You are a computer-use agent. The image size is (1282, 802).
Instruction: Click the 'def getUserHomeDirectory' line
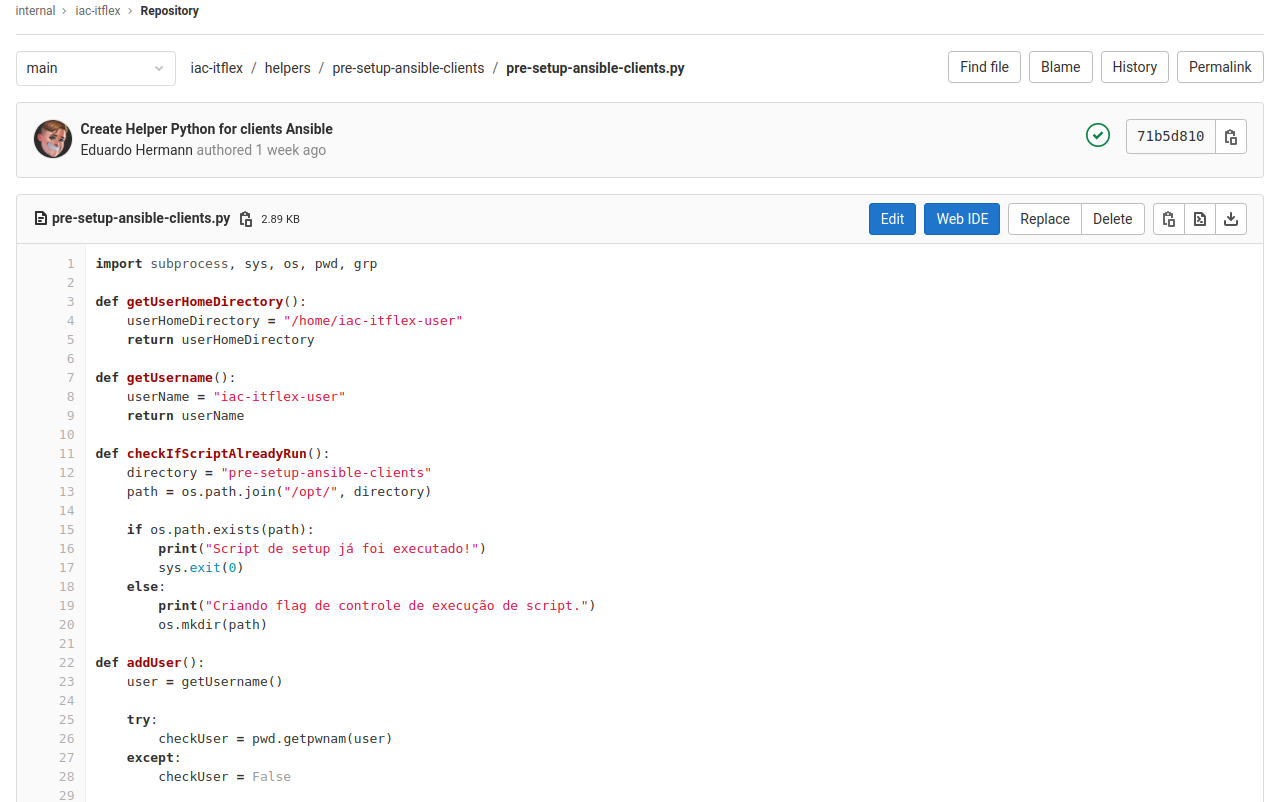pos(201,302)
